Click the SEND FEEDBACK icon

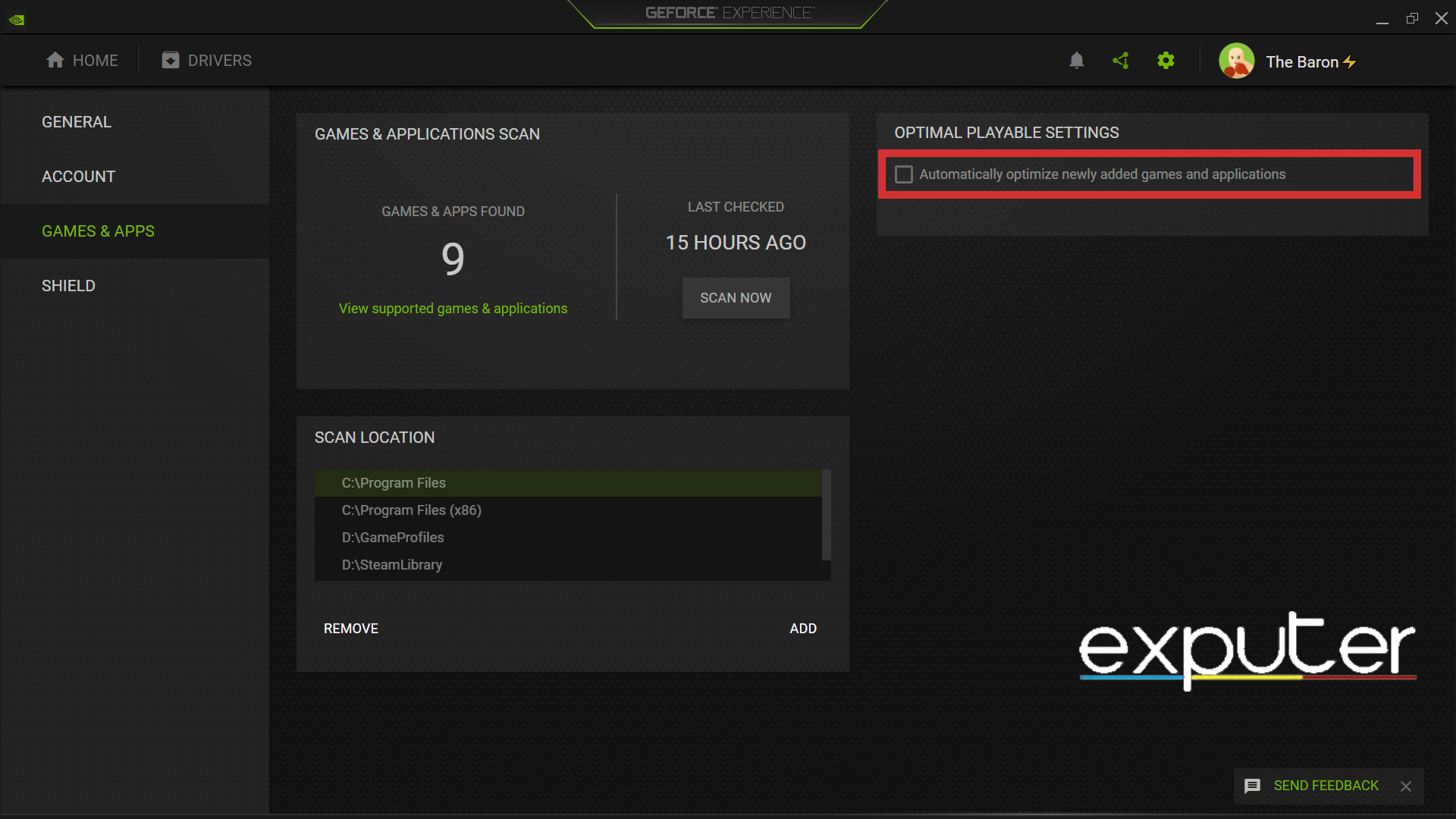coord(1251,786)
